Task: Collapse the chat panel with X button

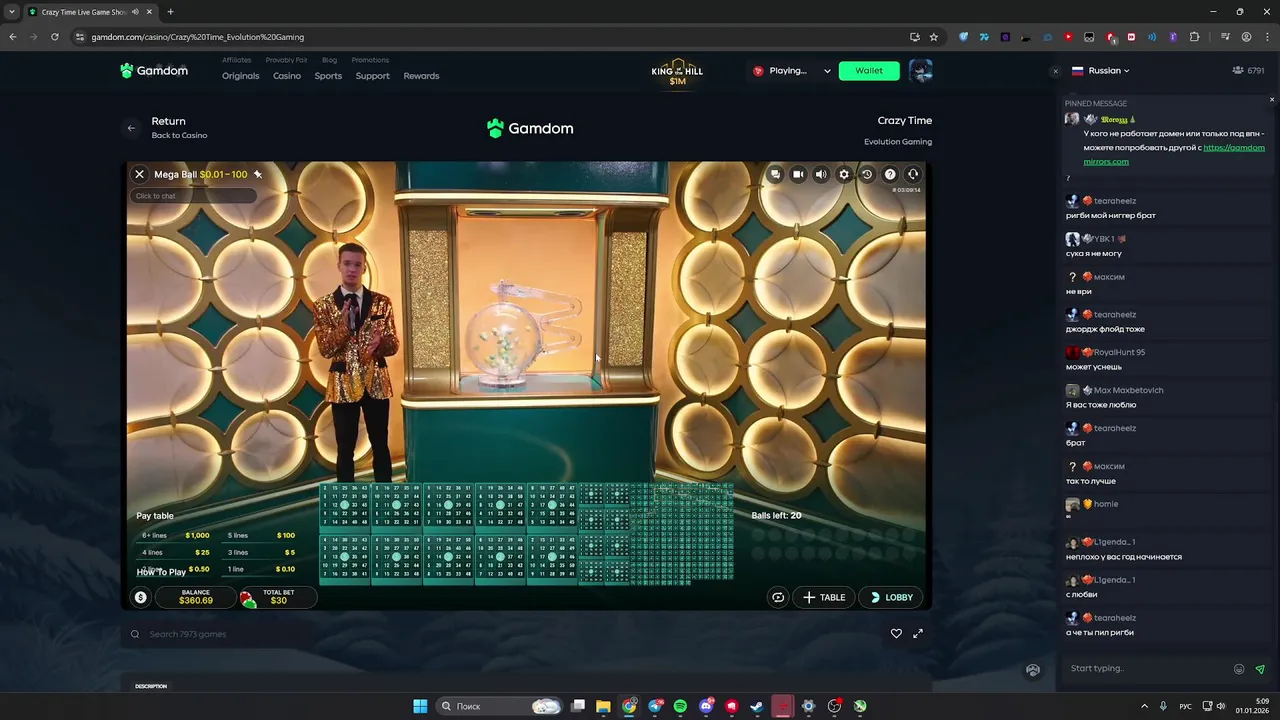Action: tap(1055, 71)
